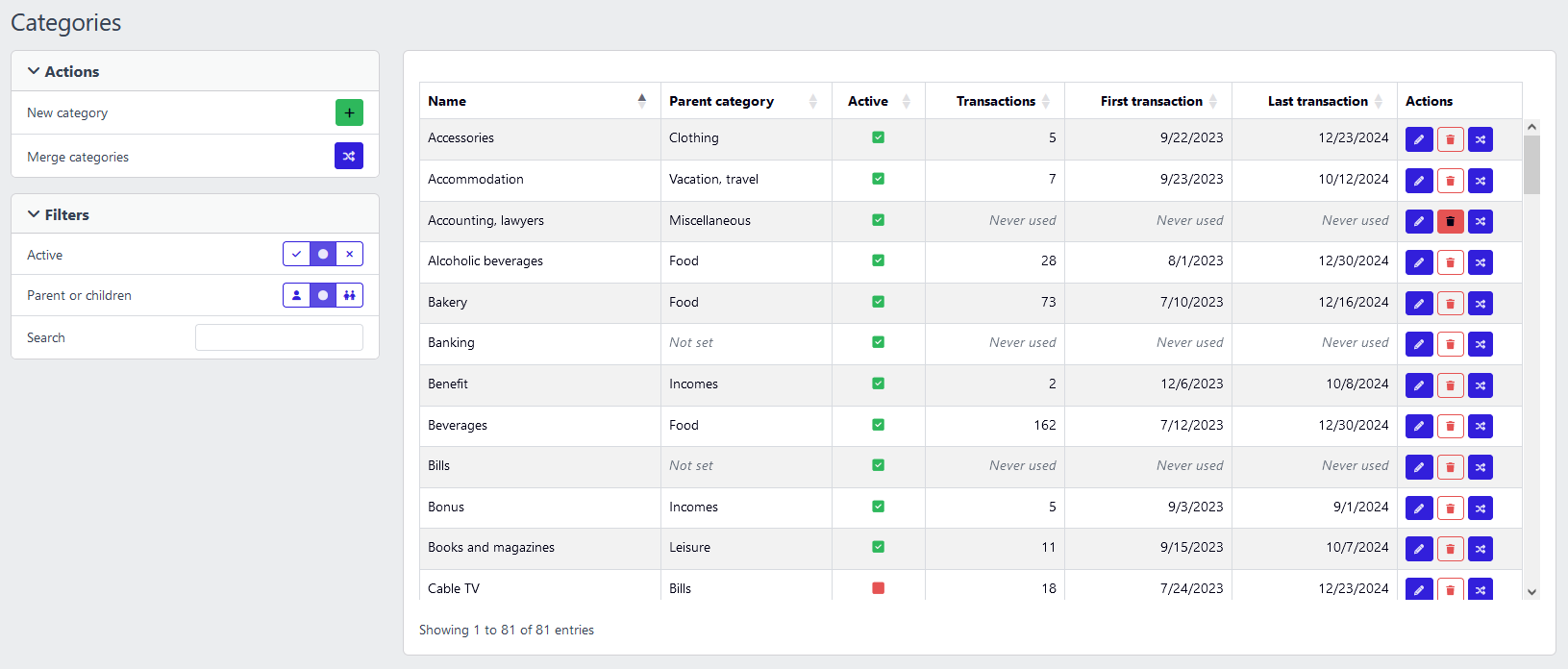Edit the Beverages category
The width and height of the screenshot is (1568, 669).
(x=1419, y=426)
